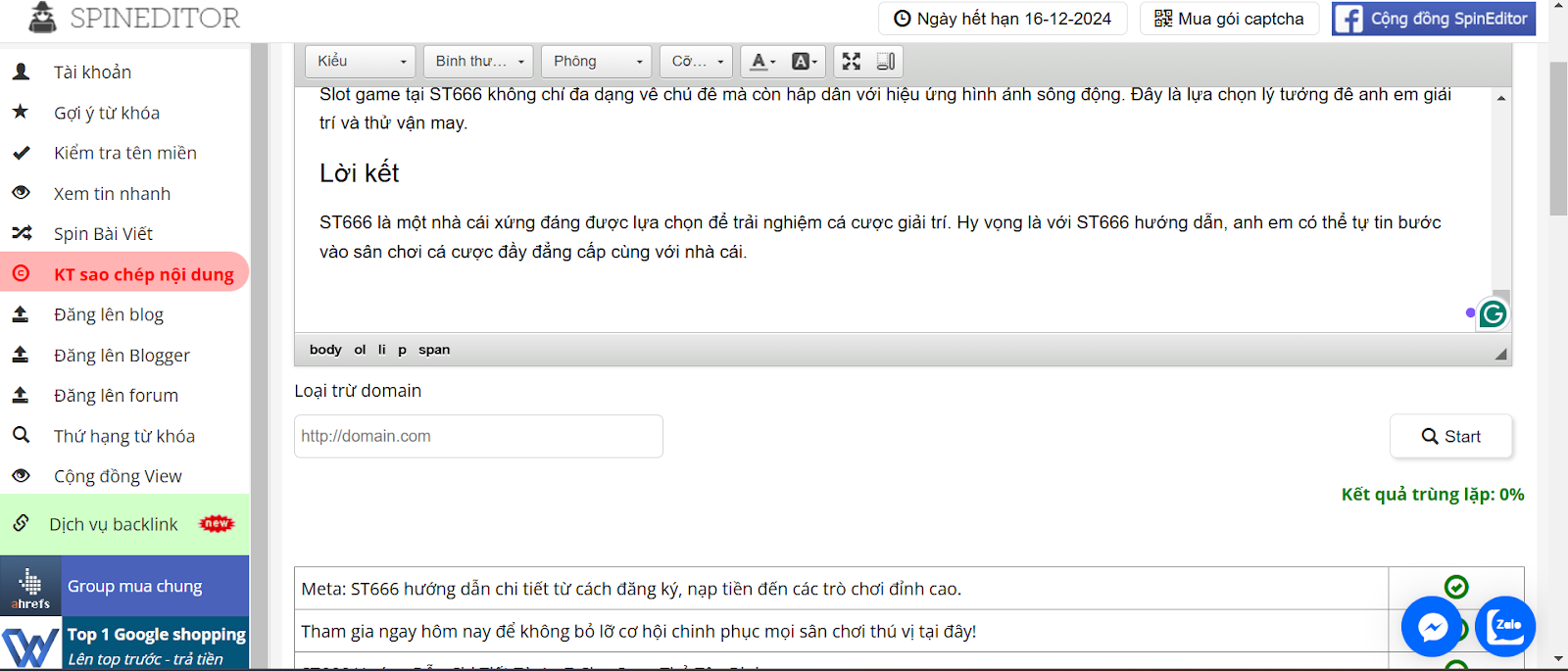Click the new badge on backlink item
Viewport: 1568px width, 671px height.
[x=216, y=524]
